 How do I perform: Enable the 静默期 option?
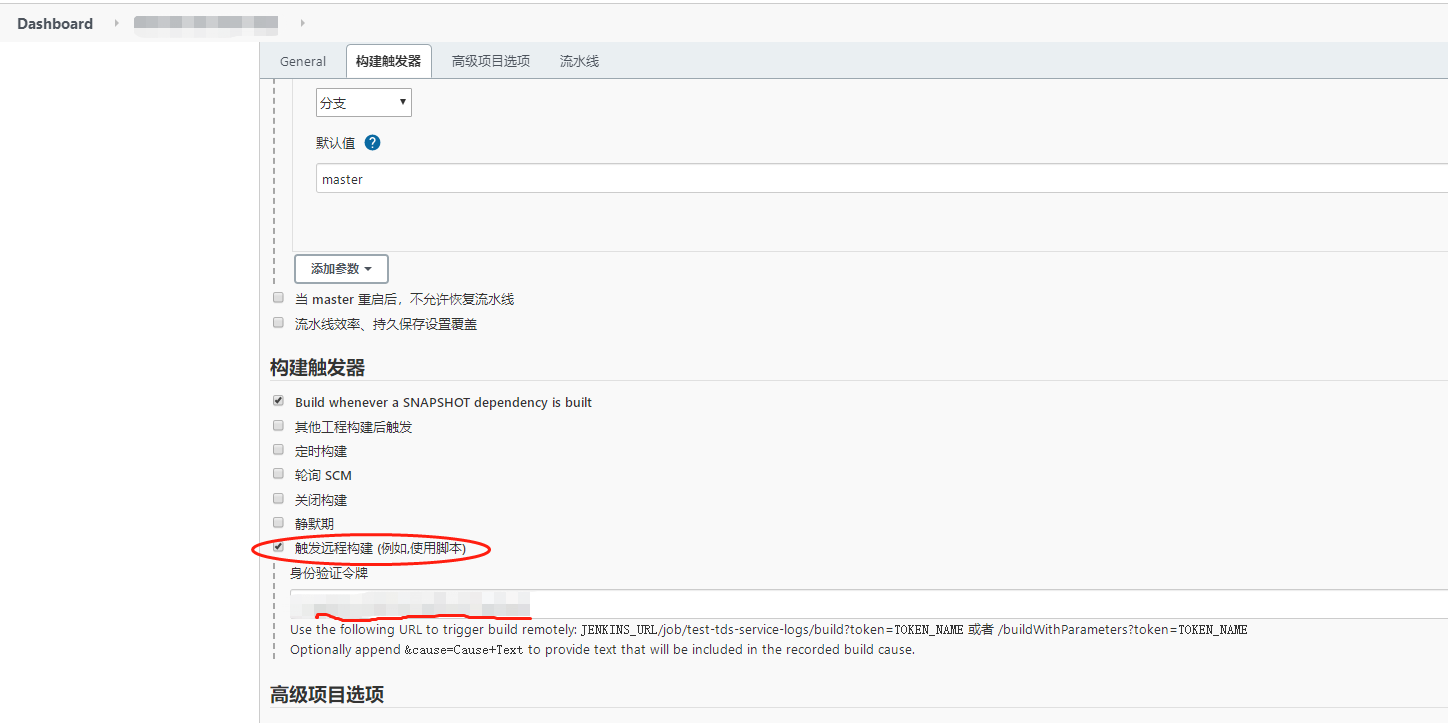278,521
